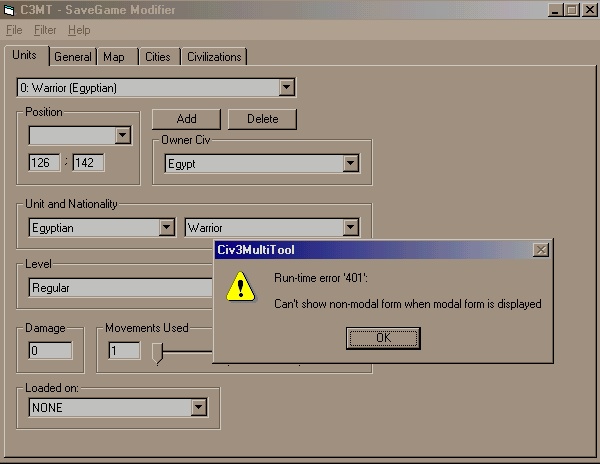Expand the unit selection dropdown
Viewport: 600px width, 464px height.
tap(287, 88)
